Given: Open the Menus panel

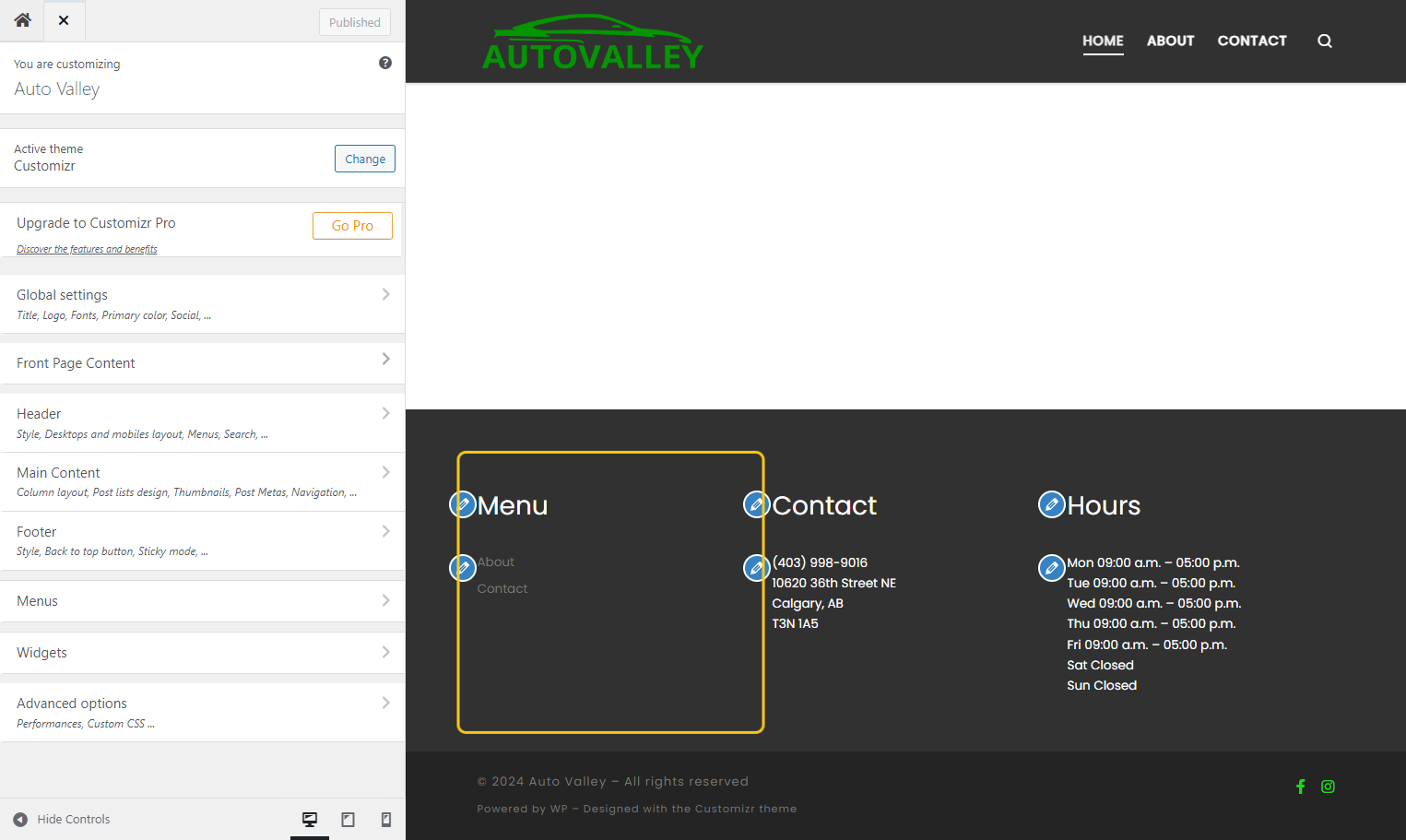Looking at the screenshot, I should click(202, 601).
